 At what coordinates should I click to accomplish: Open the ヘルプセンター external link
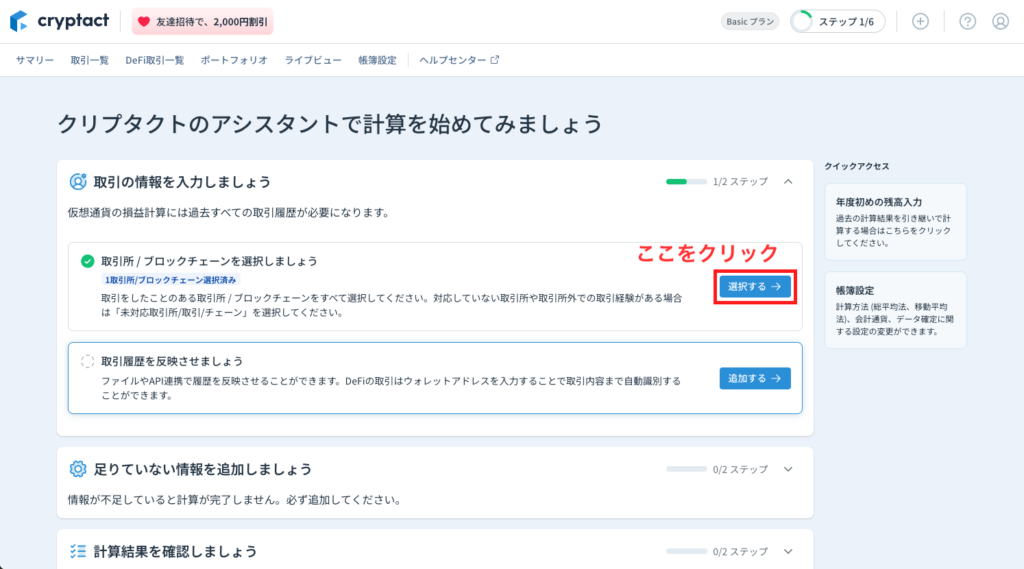click(459, 60)
